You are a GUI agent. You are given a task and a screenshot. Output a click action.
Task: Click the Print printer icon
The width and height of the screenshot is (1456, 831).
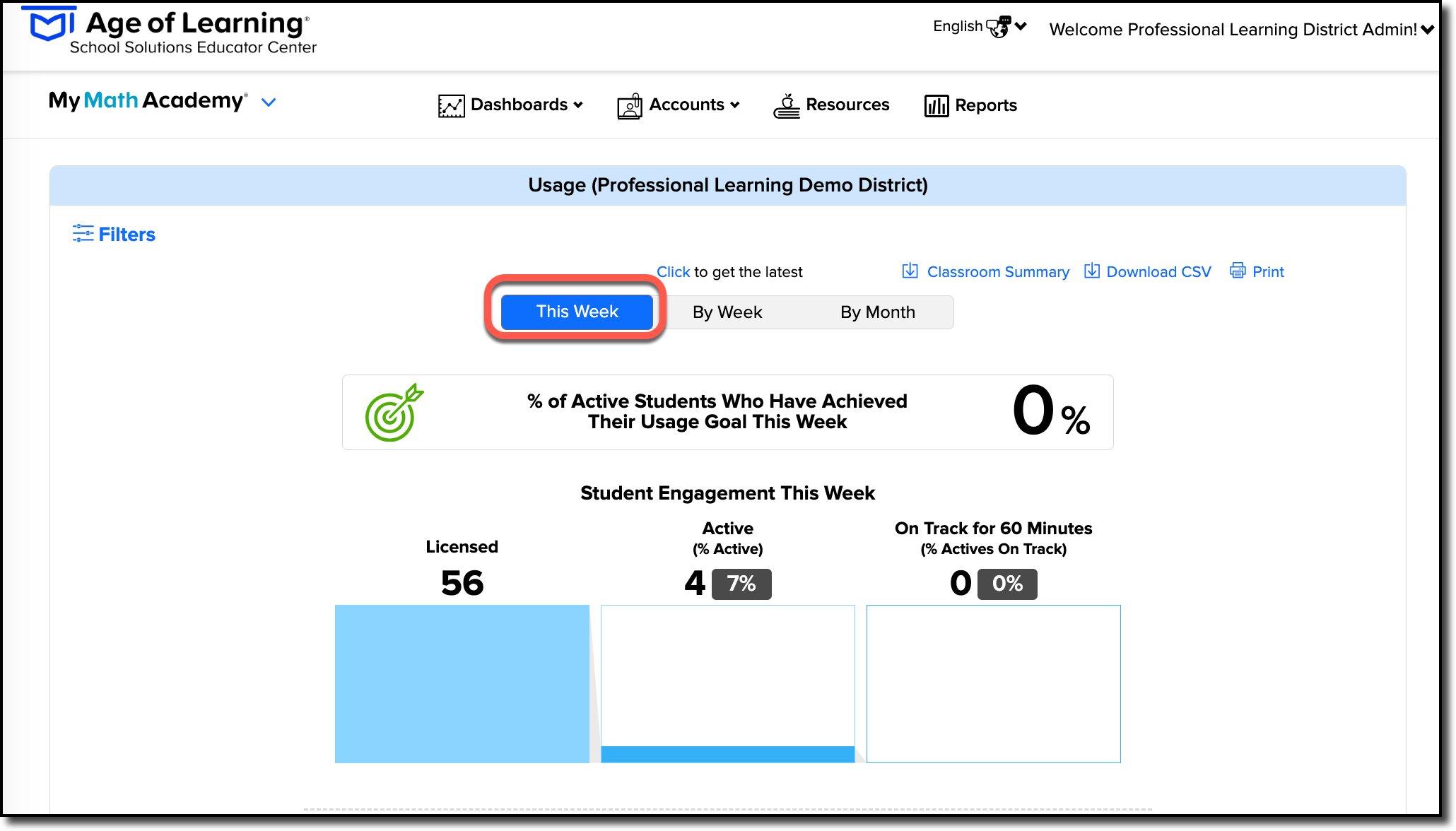[x=1238, y=271]
